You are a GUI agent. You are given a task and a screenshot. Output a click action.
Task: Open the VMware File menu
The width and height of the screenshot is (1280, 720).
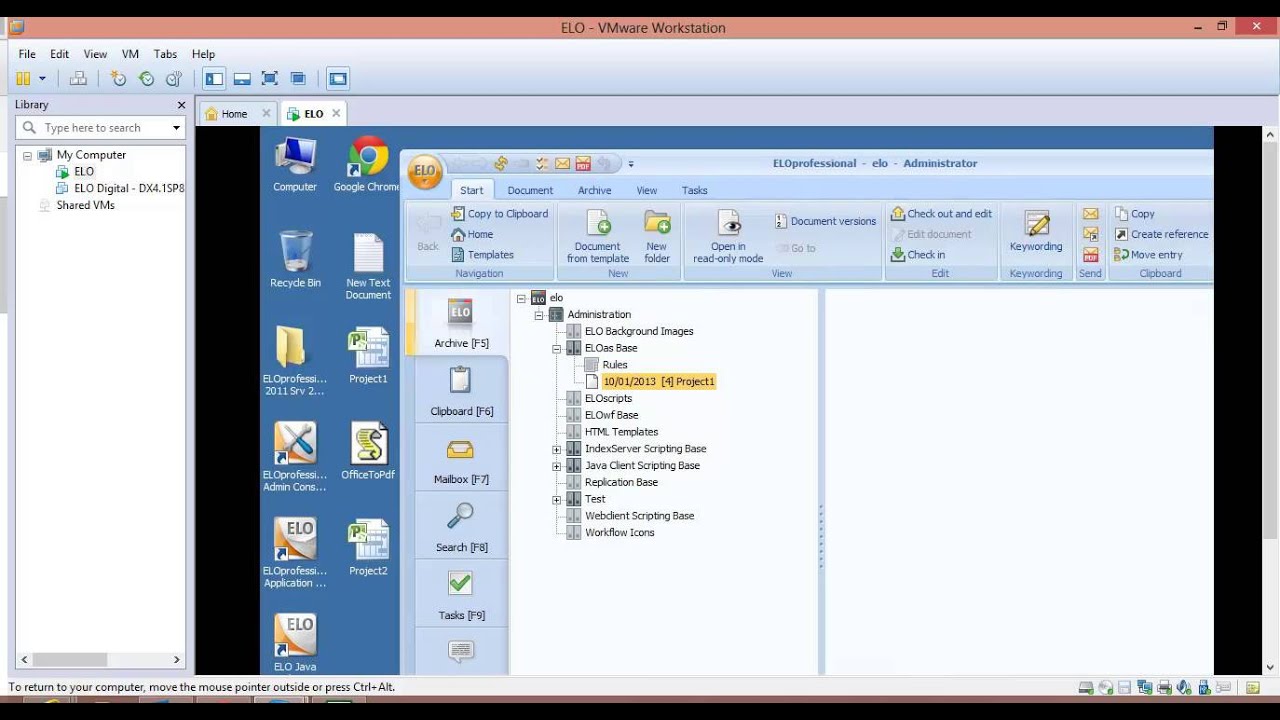27,54
